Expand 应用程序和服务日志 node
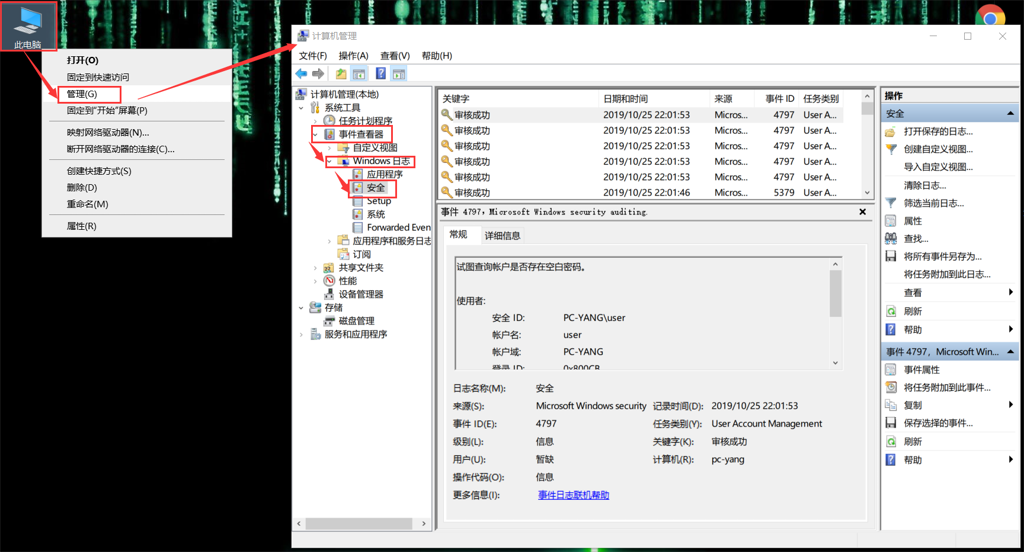This screenshot has width=1024, height=552. click(x=329, y=241)
